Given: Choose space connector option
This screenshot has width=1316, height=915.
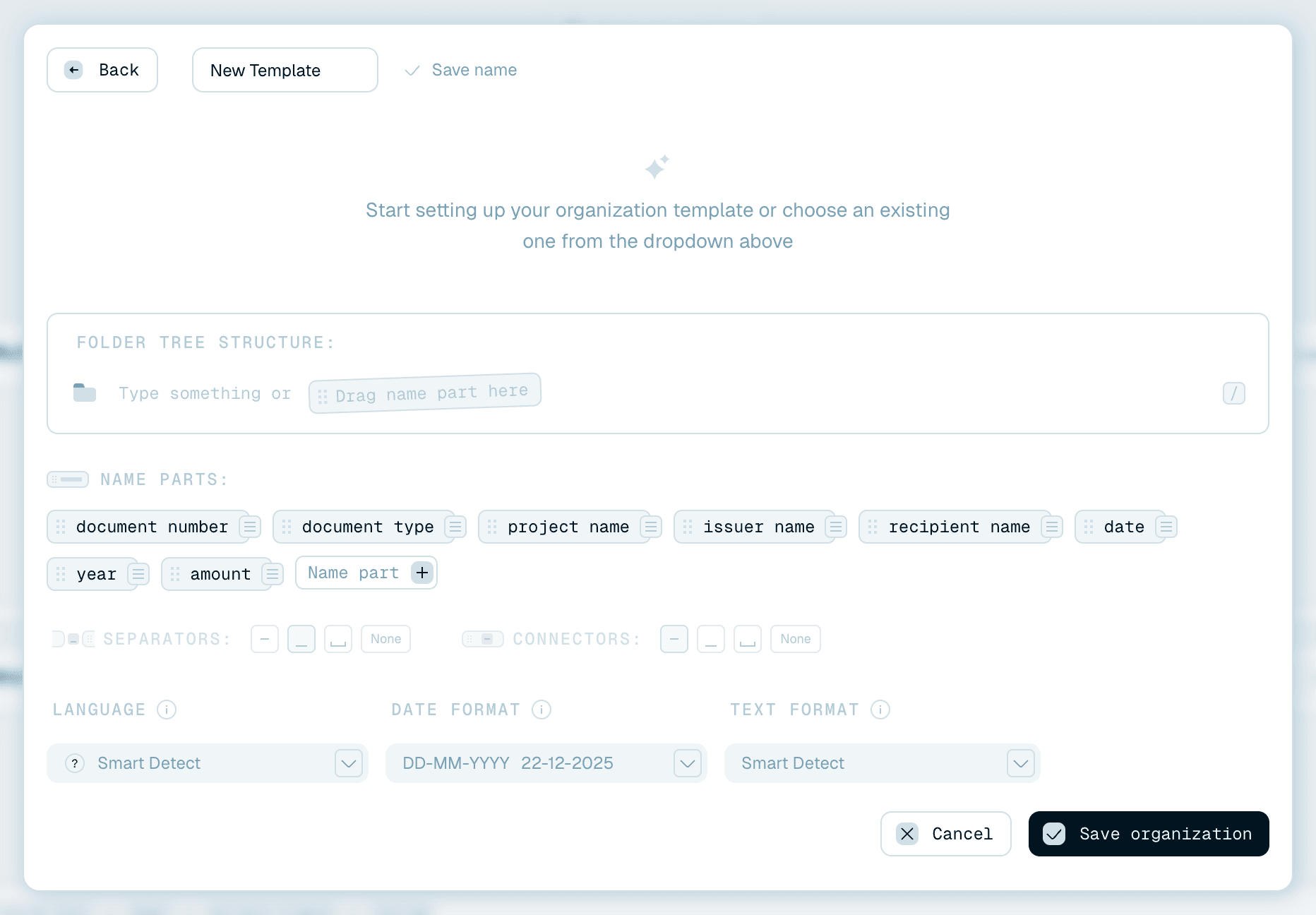Looking at the screenshot, I should click(x=748, y=639).
